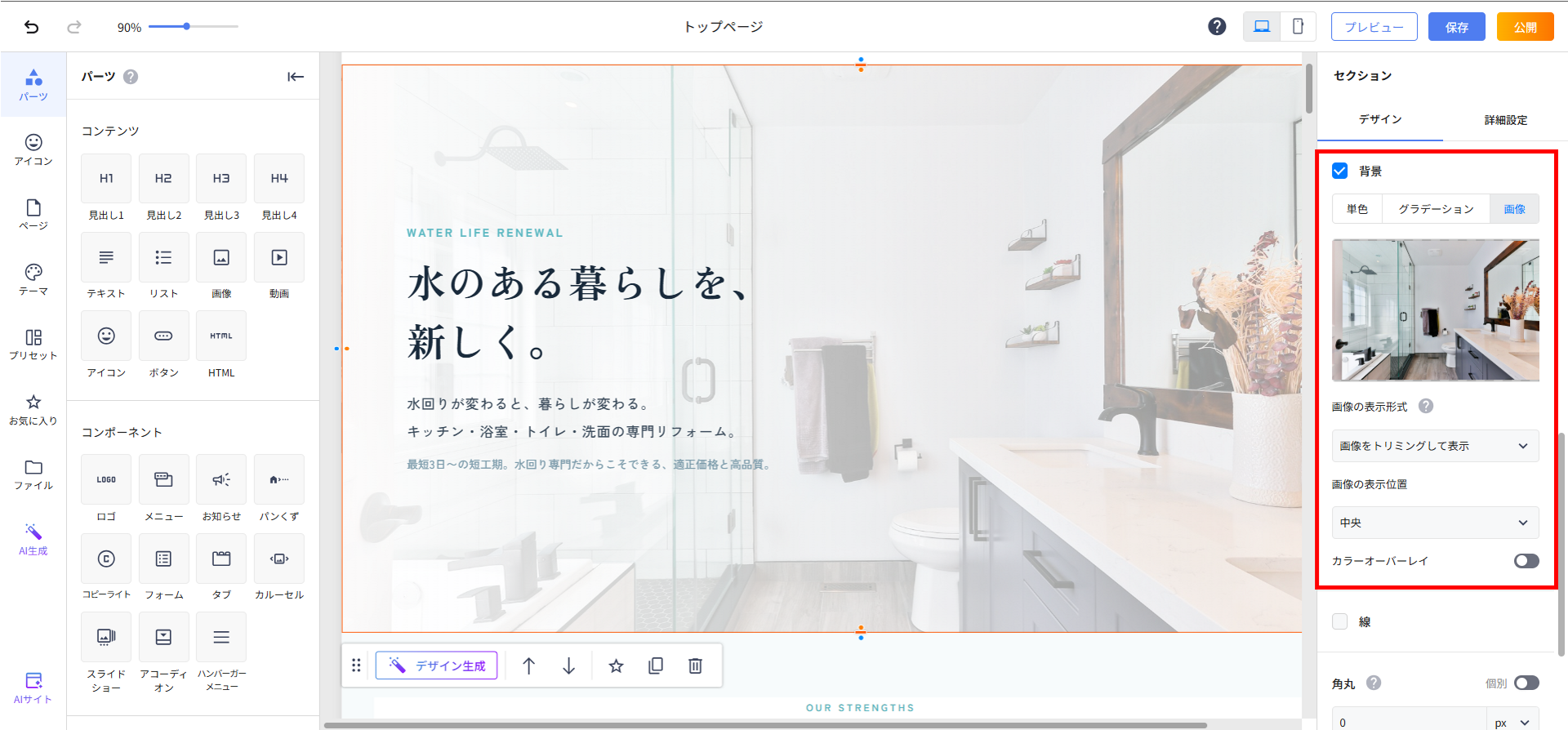Duplicate section using the copy icon

point(656,666)
